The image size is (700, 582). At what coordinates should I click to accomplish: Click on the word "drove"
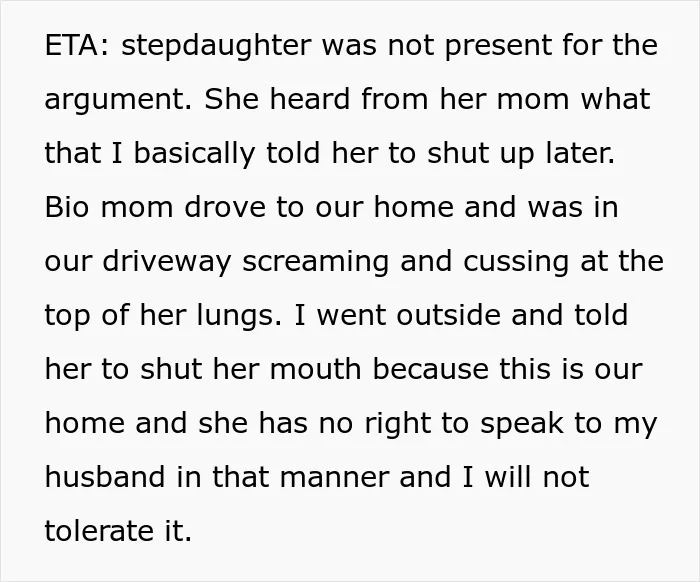(225, 207)
